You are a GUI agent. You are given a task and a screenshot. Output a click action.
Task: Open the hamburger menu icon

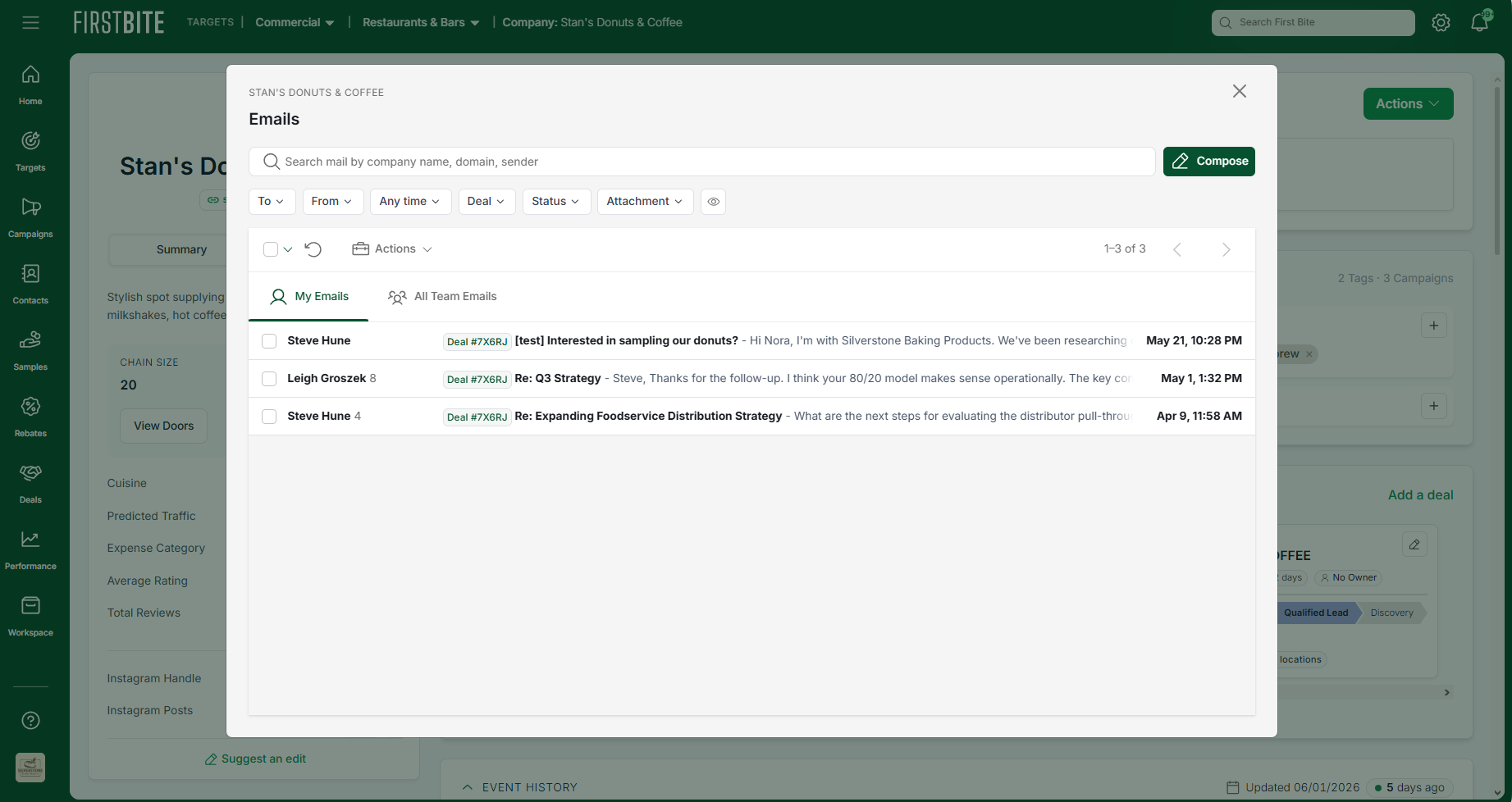tap(30, 22)
